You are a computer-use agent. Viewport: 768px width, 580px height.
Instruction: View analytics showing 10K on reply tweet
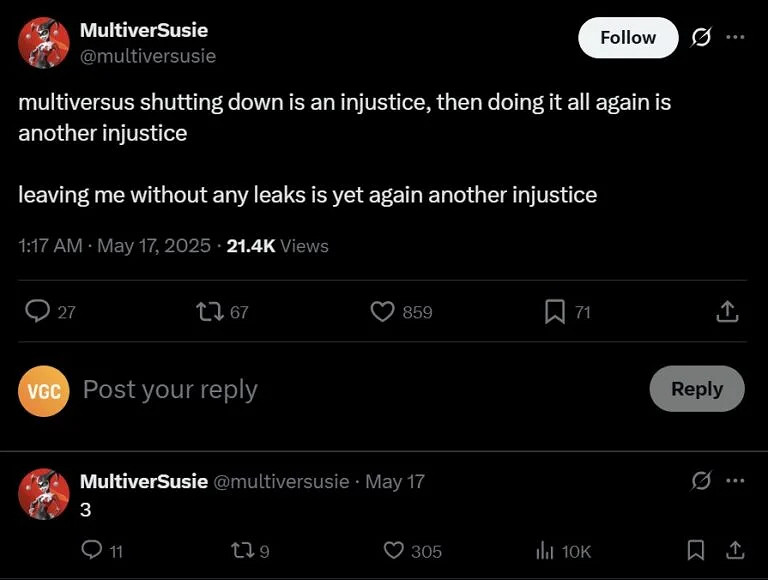[x=546, y=550]
